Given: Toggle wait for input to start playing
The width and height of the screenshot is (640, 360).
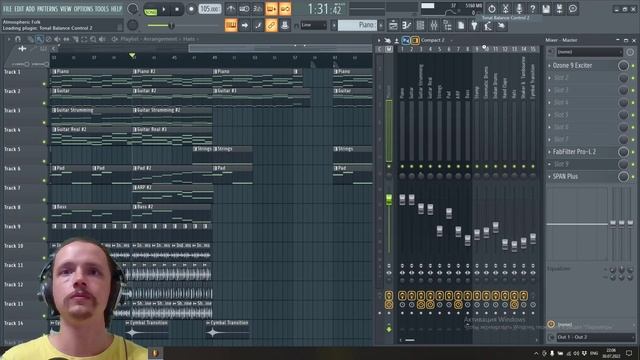Looking at the screenshot, I should point(244,9).
